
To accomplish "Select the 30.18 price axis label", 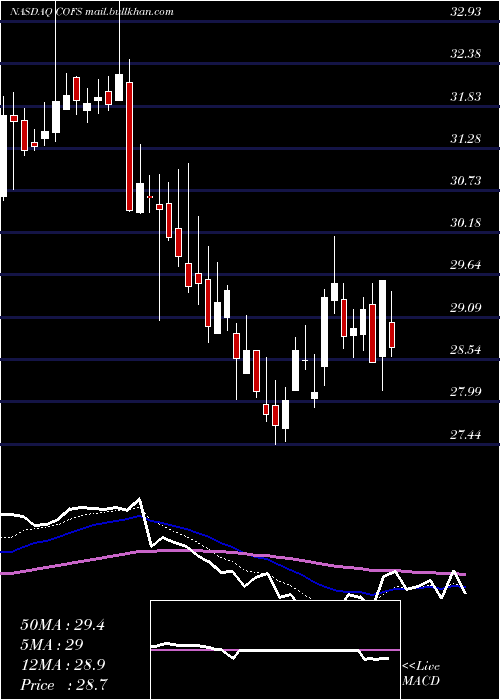I will pos(466,223).
